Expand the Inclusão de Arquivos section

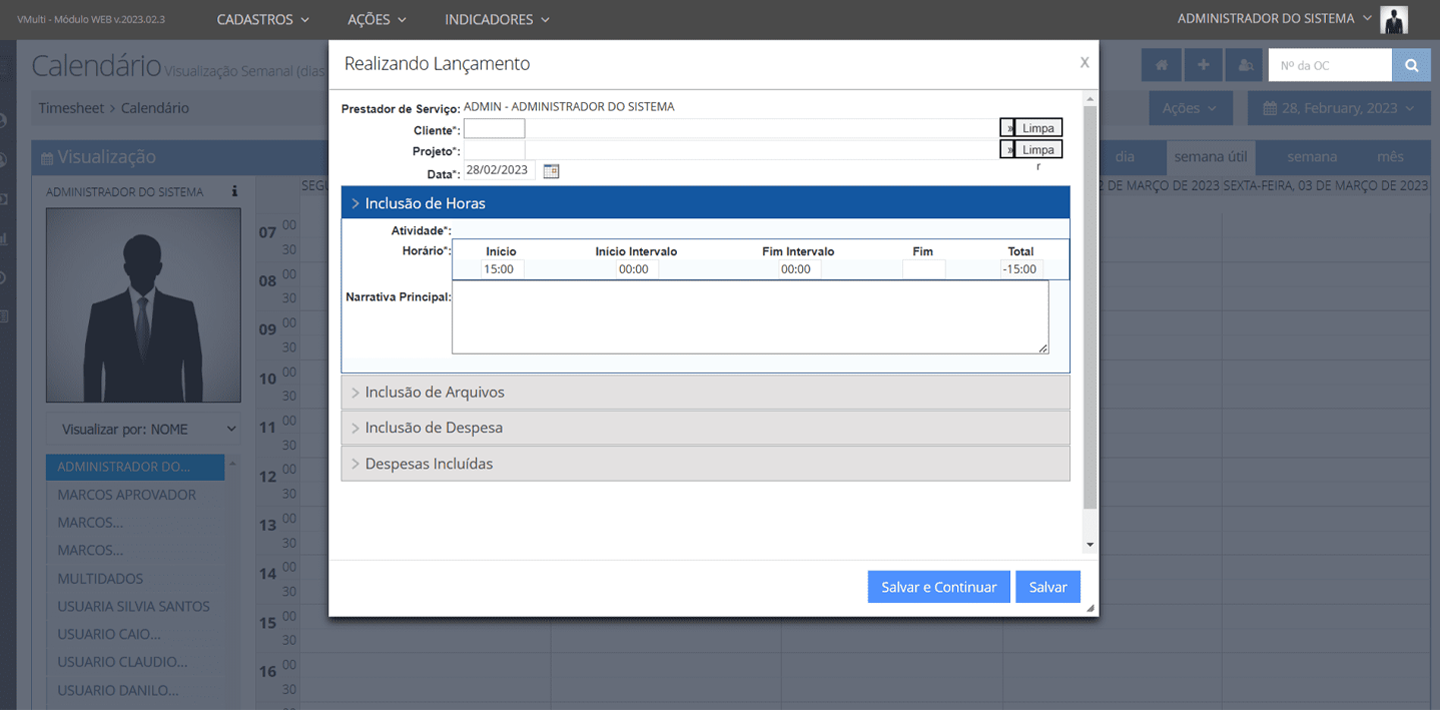coord(705,392)
